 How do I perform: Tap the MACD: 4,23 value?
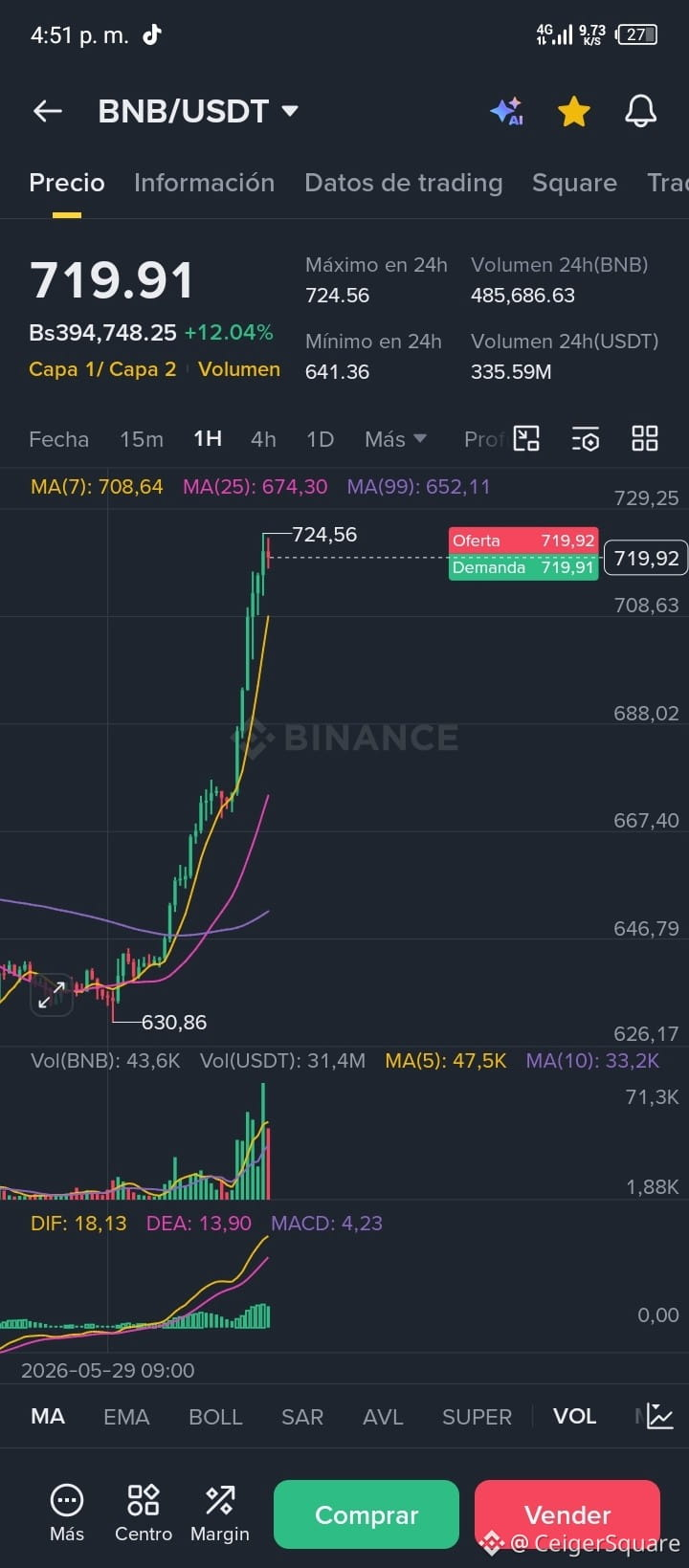tap(327, 1224)
